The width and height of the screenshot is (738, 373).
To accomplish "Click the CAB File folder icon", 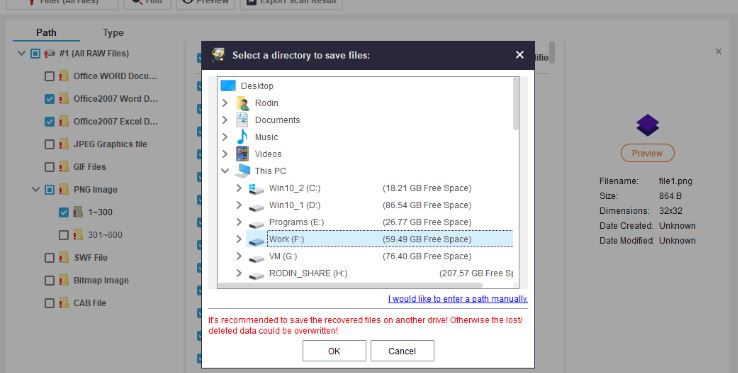I will tap(64, 303).
